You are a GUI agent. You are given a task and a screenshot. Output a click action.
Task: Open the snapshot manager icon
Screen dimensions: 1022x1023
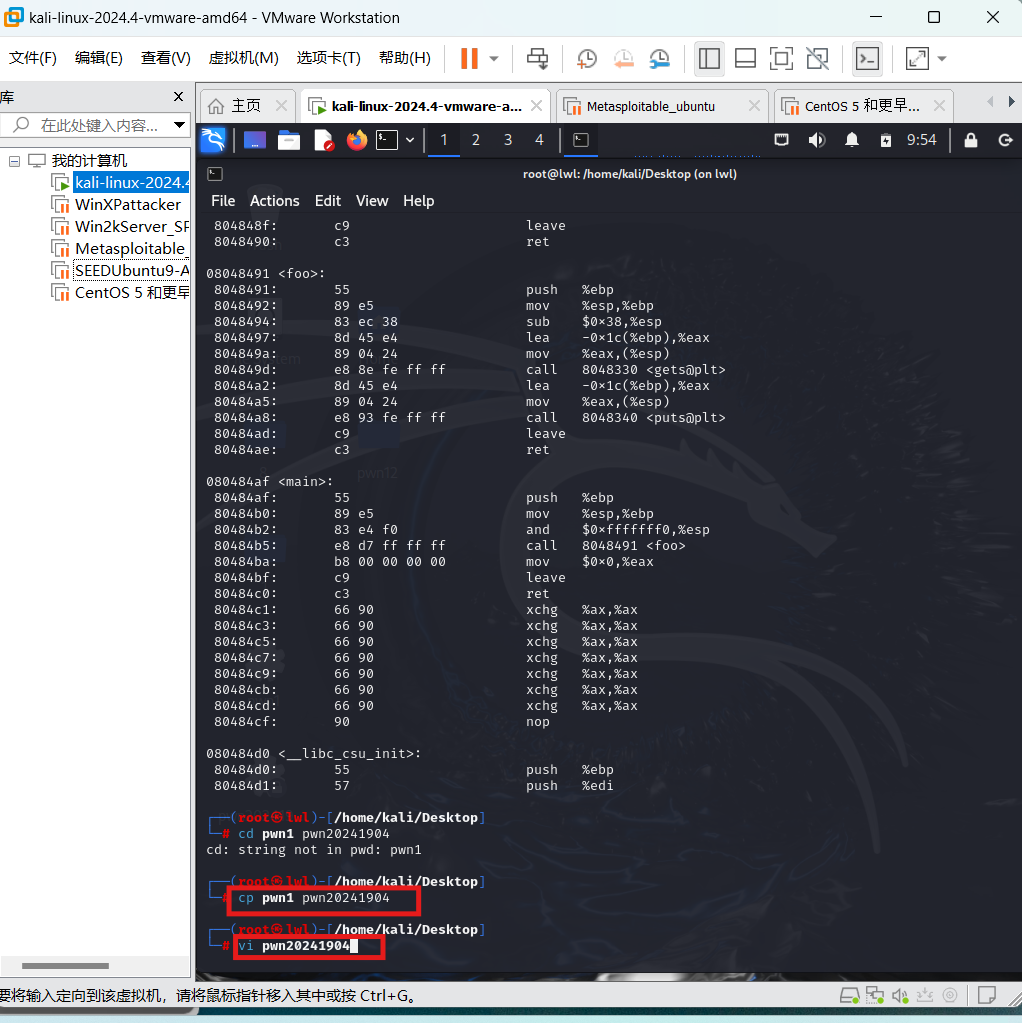660,58
